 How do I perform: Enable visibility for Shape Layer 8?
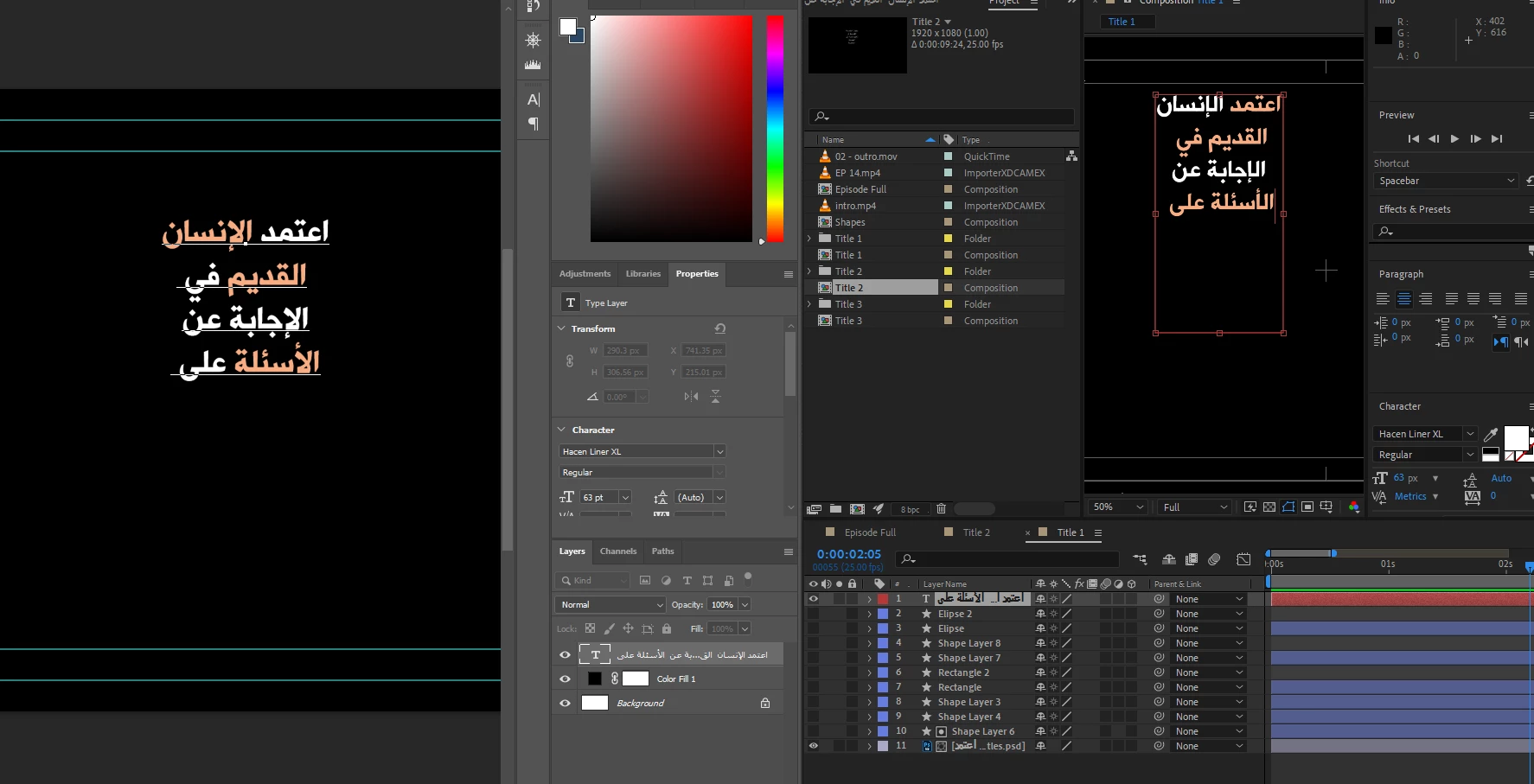(x=813, y=643)
